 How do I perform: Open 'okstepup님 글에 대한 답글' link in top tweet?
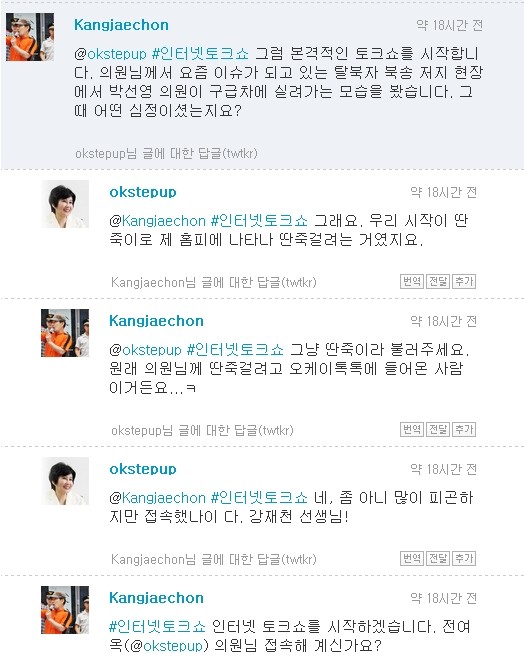(x=166, y=154)
